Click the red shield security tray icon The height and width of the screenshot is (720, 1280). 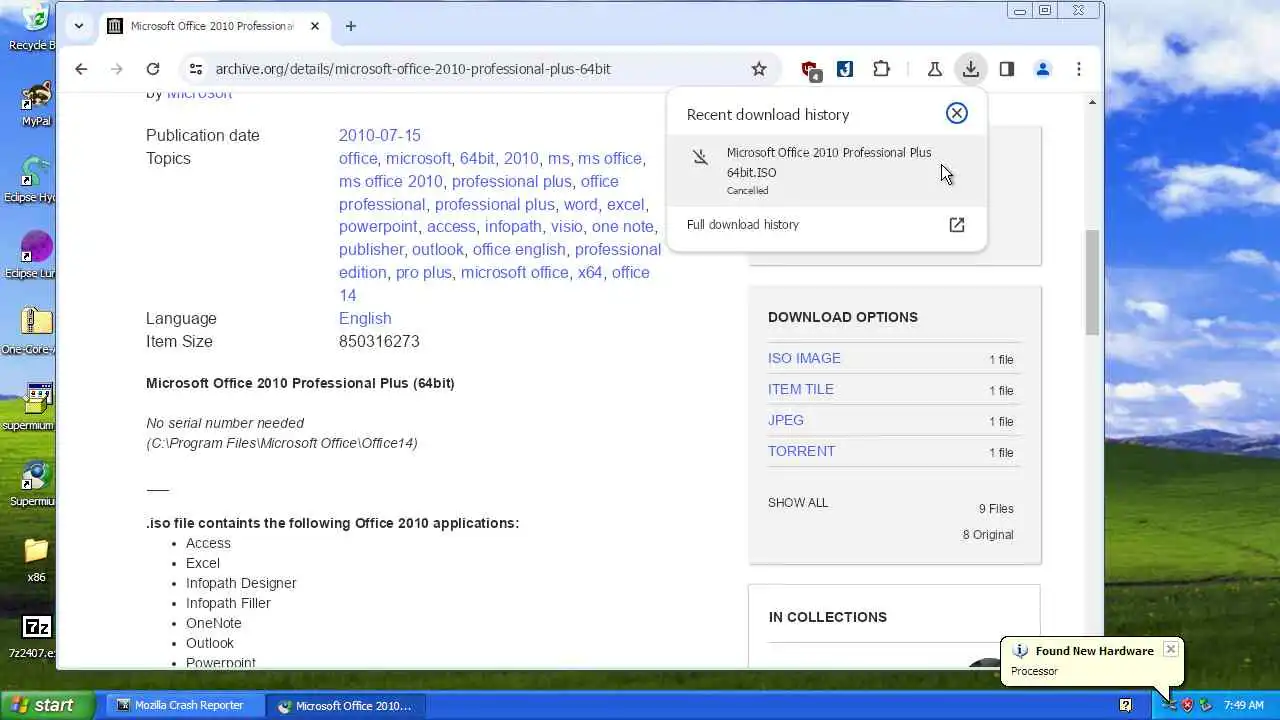coord(1188,705)
